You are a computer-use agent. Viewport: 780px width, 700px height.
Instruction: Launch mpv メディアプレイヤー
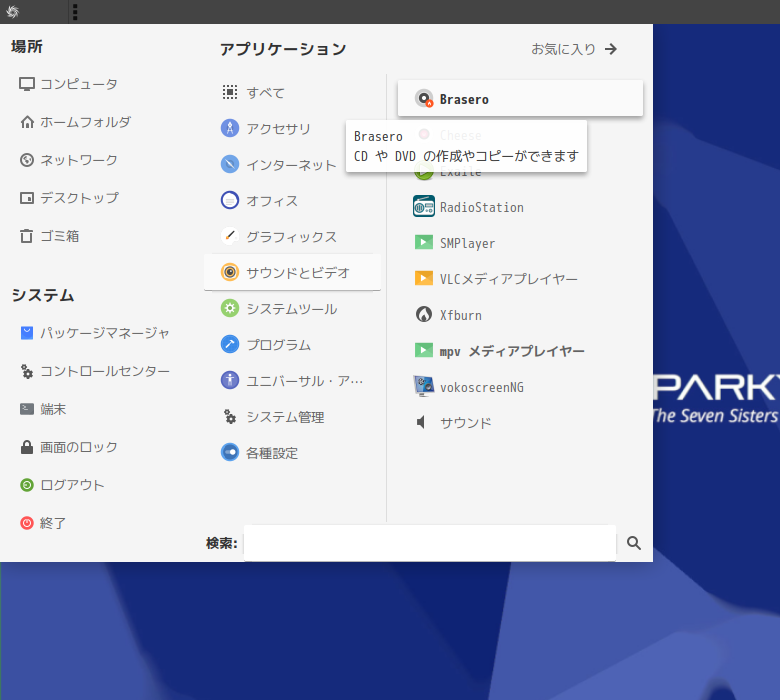coord(520,351)
